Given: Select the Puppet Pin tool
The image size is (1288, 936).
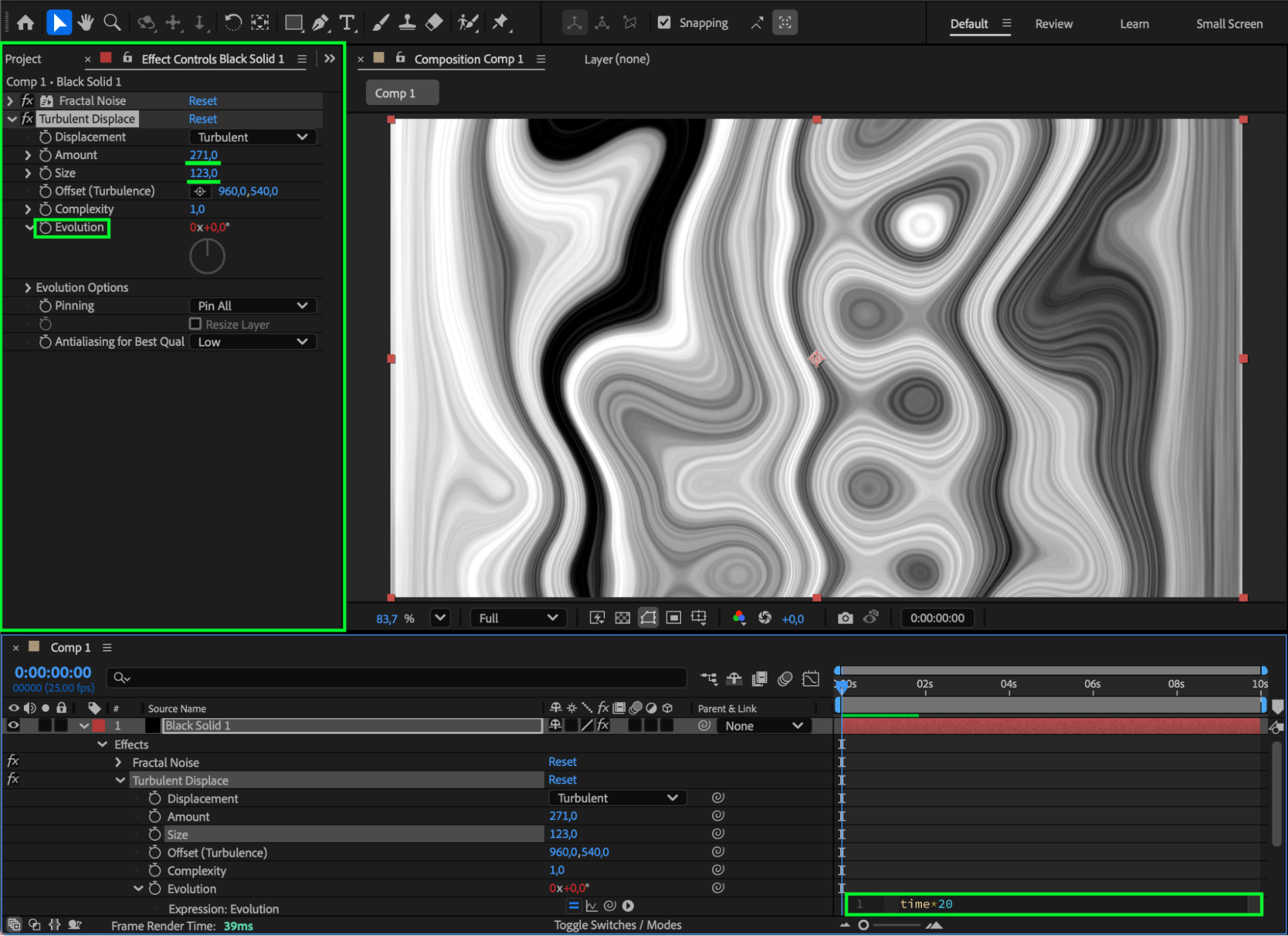Looking at the screenshot, I should pos(501,23).
